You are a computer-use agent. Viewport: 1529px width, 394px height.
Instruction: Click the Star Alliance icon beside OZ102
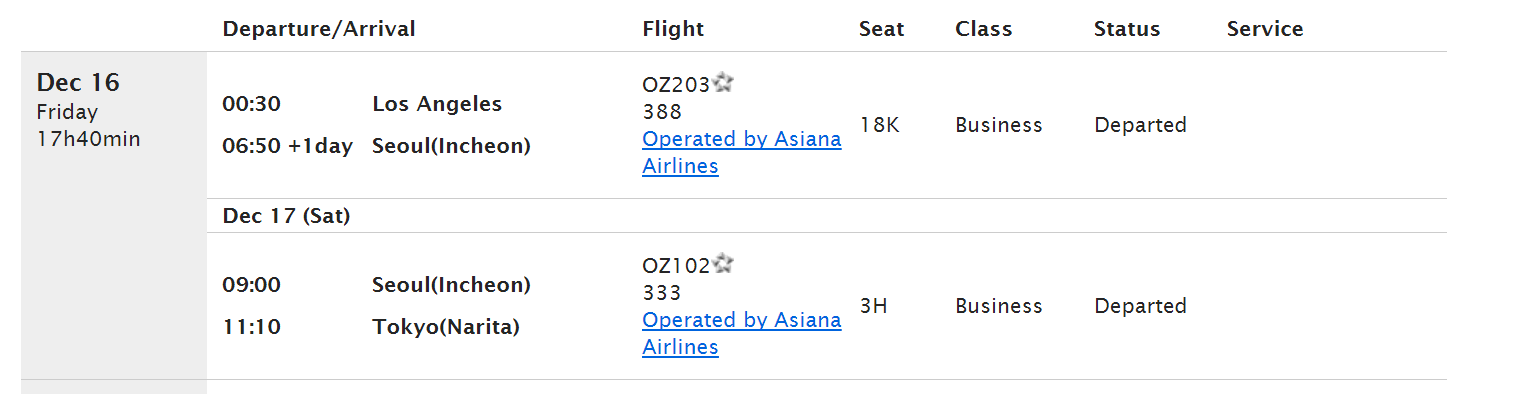[723, 264]
